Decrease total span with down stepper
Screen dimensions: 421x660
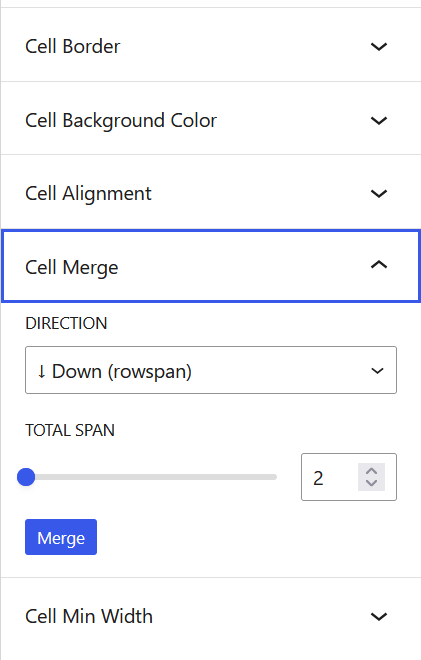[x=371, y=483]
